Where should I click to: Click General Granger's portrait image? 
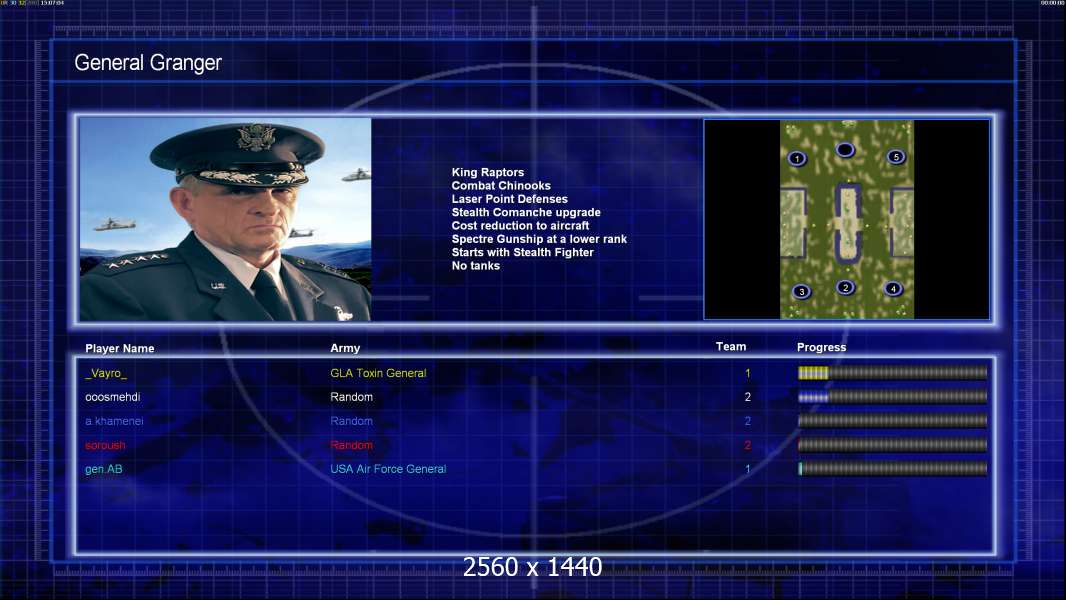225,219
